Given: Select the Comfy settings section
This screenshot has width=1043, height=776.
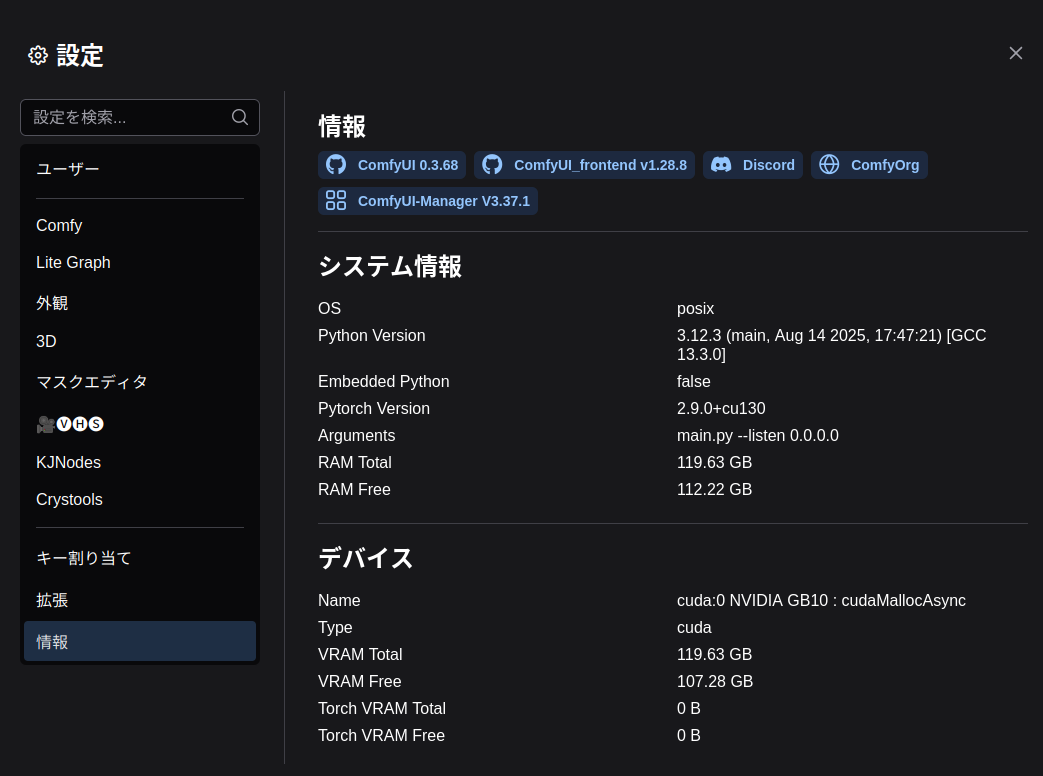Looking at the screenshot, I should 59,225.
